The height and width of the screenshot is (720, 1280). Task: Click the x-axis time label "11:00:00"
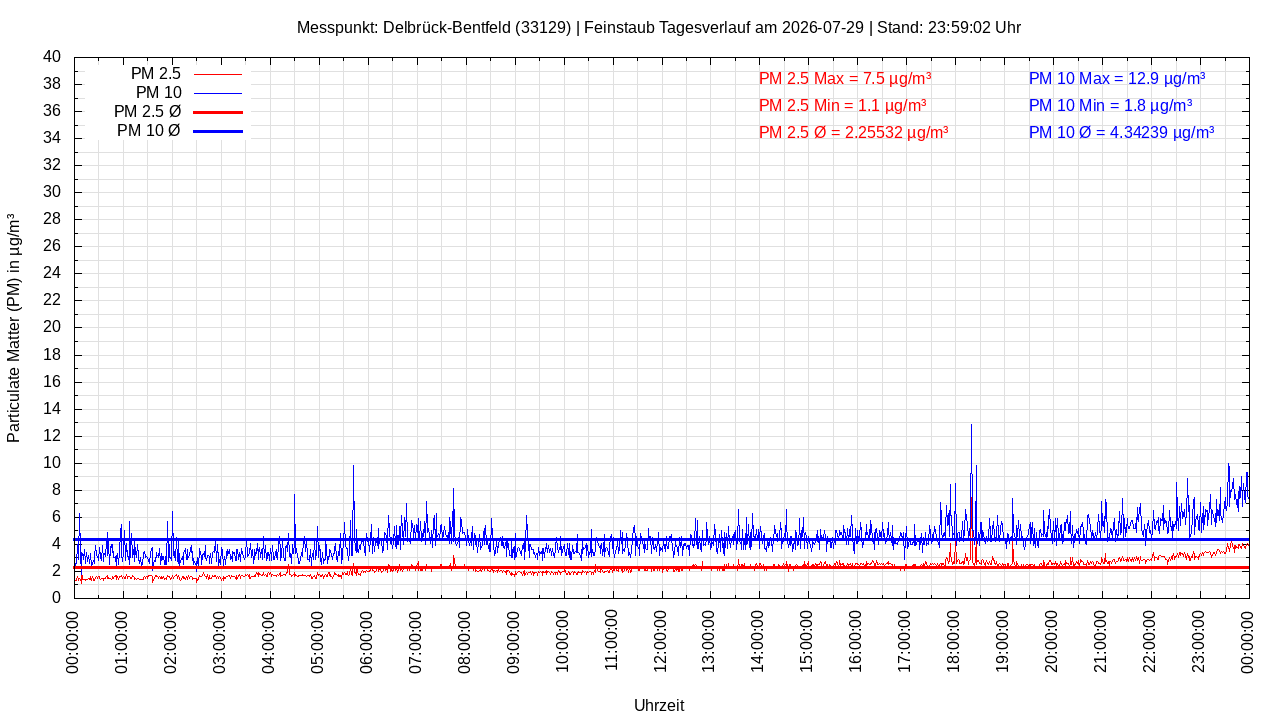click(x=613, y=641)
